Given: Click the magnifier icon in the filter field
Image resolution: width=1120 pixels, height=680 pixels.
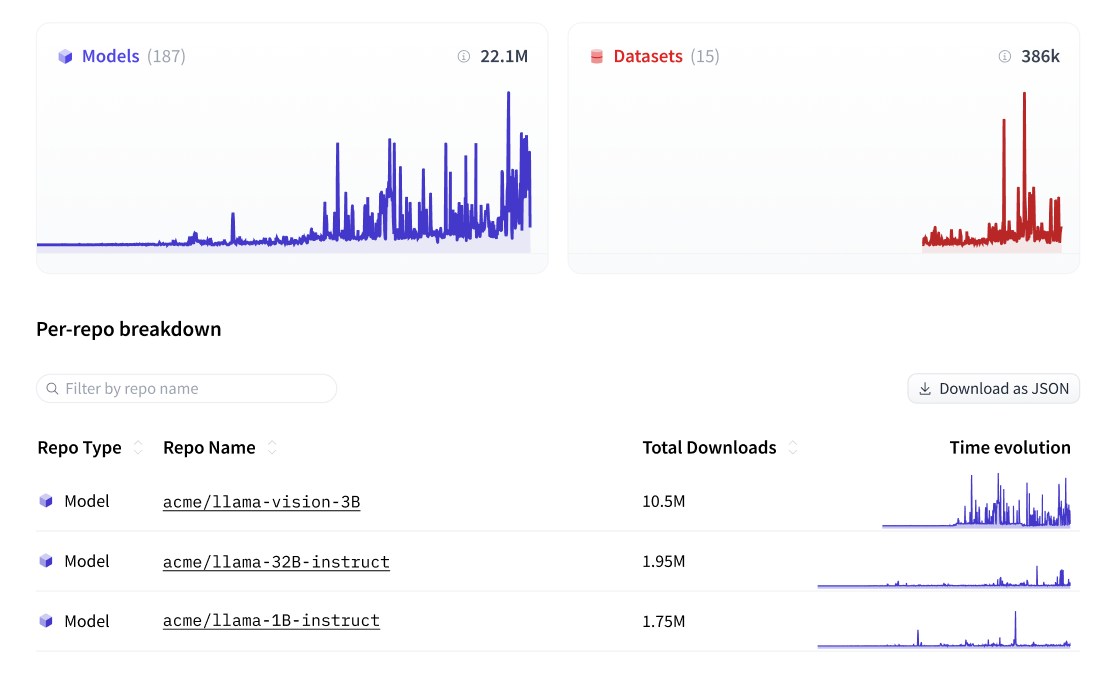Looking at the screenshot, I should click(50, 388).
